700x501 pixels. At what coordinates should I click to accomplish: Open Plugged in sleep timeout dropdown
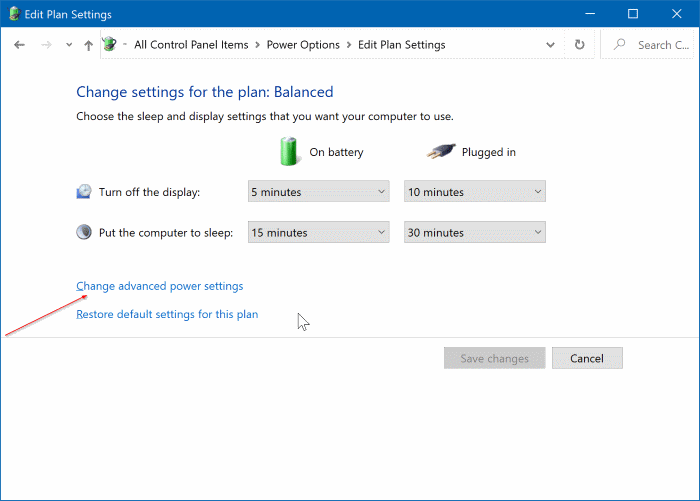475,232
